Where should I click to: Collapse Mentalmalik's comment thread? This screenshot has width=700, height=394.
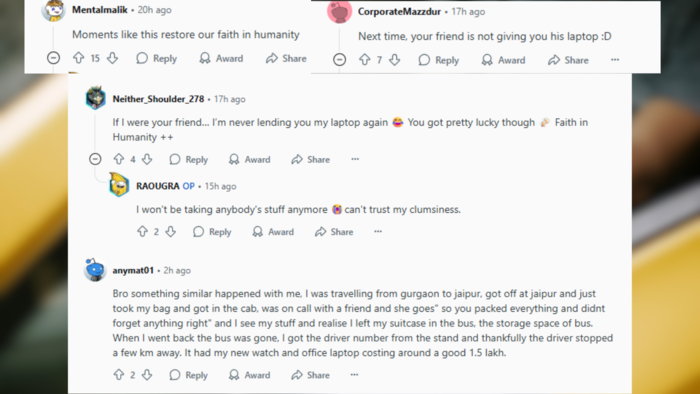click(54, 58)
